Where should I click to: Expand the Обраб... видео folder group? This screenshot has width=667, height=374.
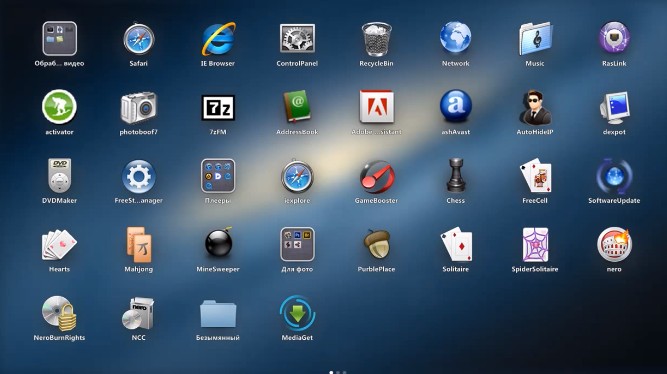(60, 38)
